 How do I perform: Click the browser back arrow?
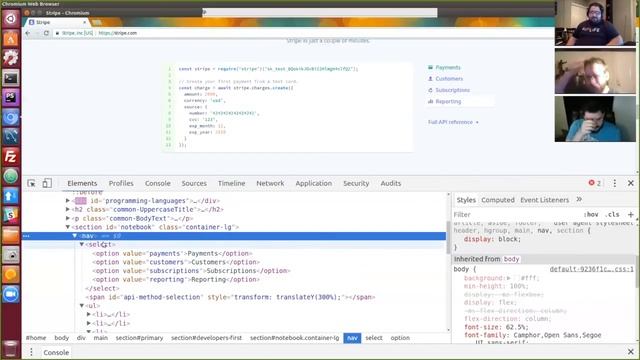click(28, 33)
